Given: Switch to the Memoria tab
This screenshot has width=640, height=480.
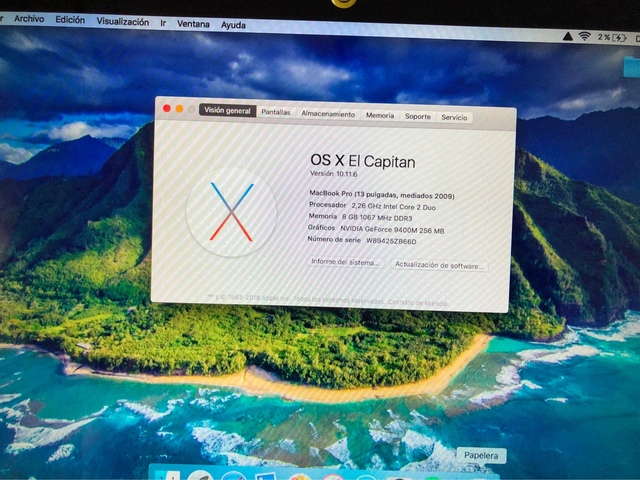Looking at the screenshot, I should click(x=380, y=115).
